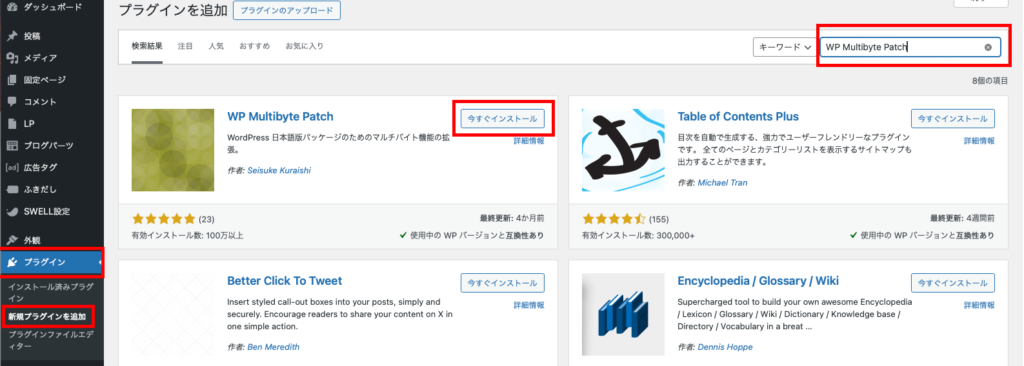Image resolution: width=1024 pixels, height=366 pixels.
Task: Switch to the 検索結果 tab
Action: point(147,46)
